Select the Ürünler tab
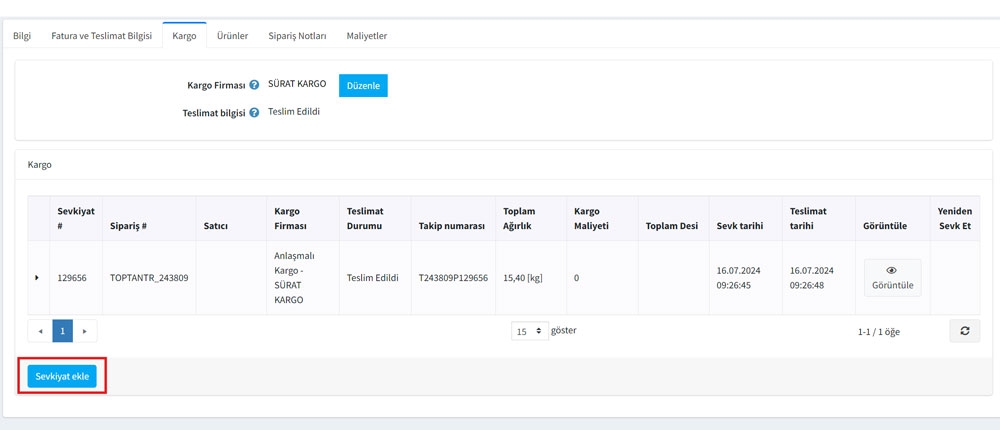 tap(232, 36)
